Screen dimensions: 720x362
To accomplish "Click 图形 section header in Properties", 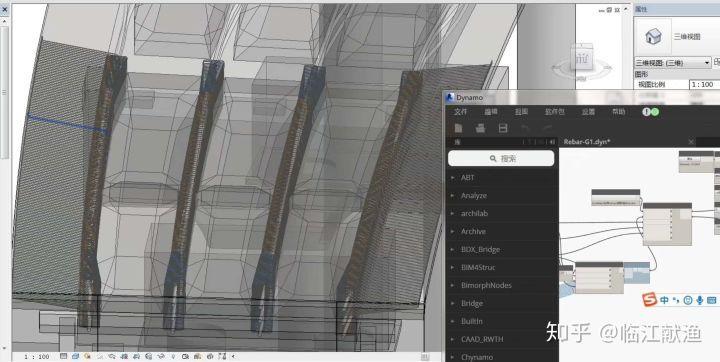I will [641, 74].
